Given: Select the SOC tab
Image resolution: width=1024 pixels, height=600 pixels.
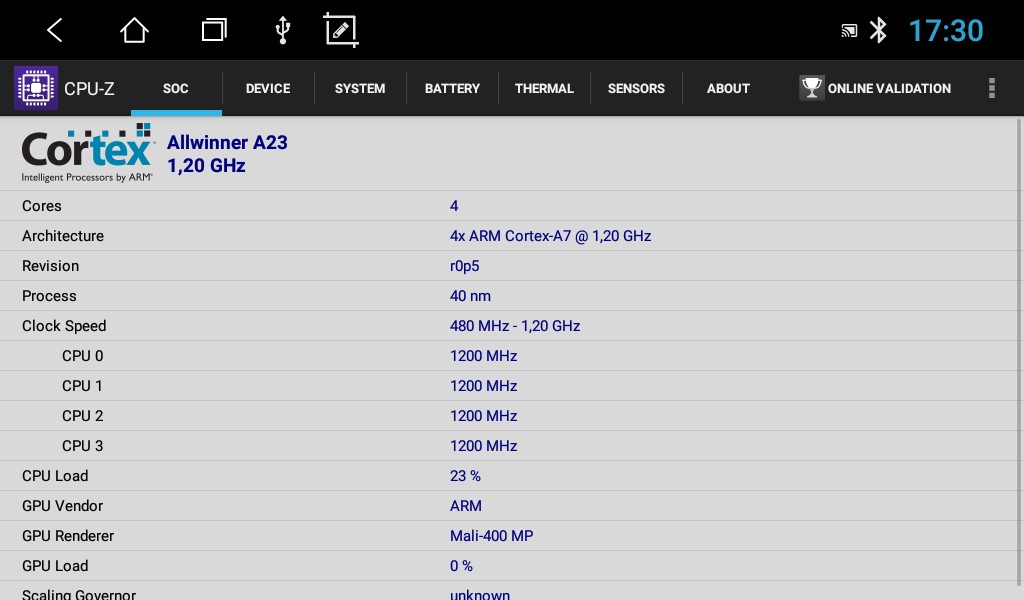Looking at the screenshot, I should pyautogui.click(x=176, y=88).
